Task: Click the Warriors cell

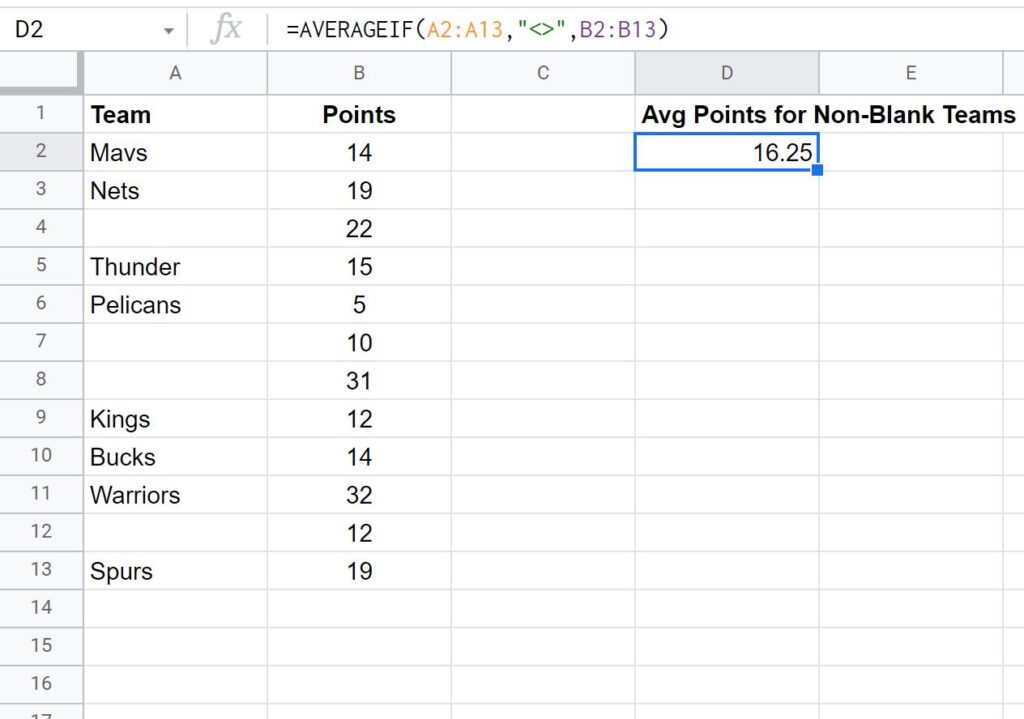Action: tap(176, 494)
